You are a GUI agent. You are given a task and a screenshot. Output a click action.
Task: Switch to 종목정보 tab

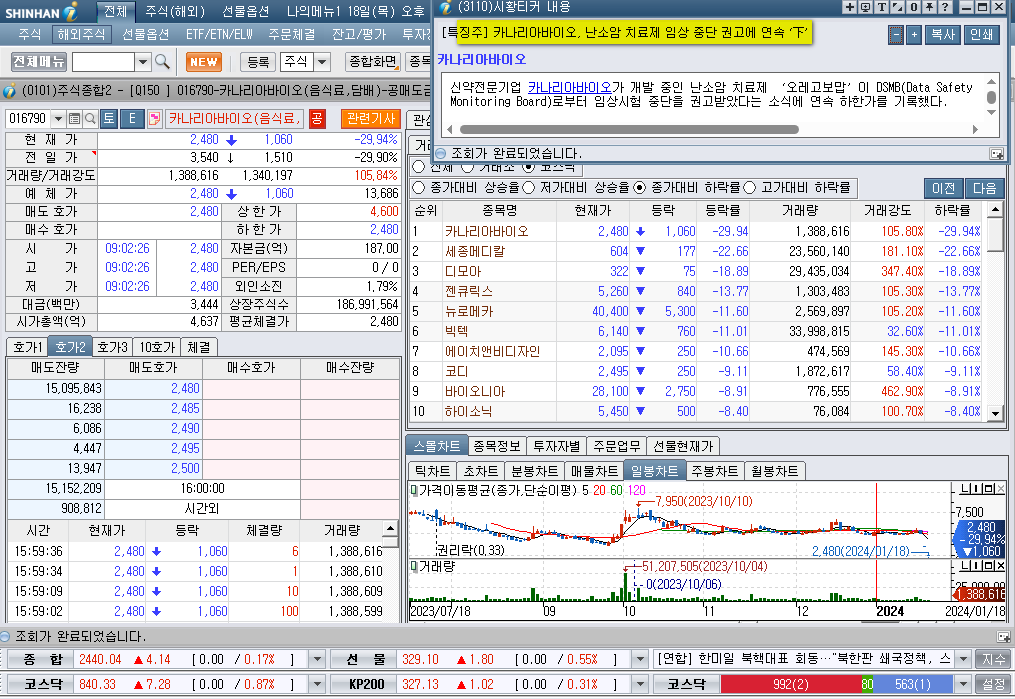(x=496, y=447)
